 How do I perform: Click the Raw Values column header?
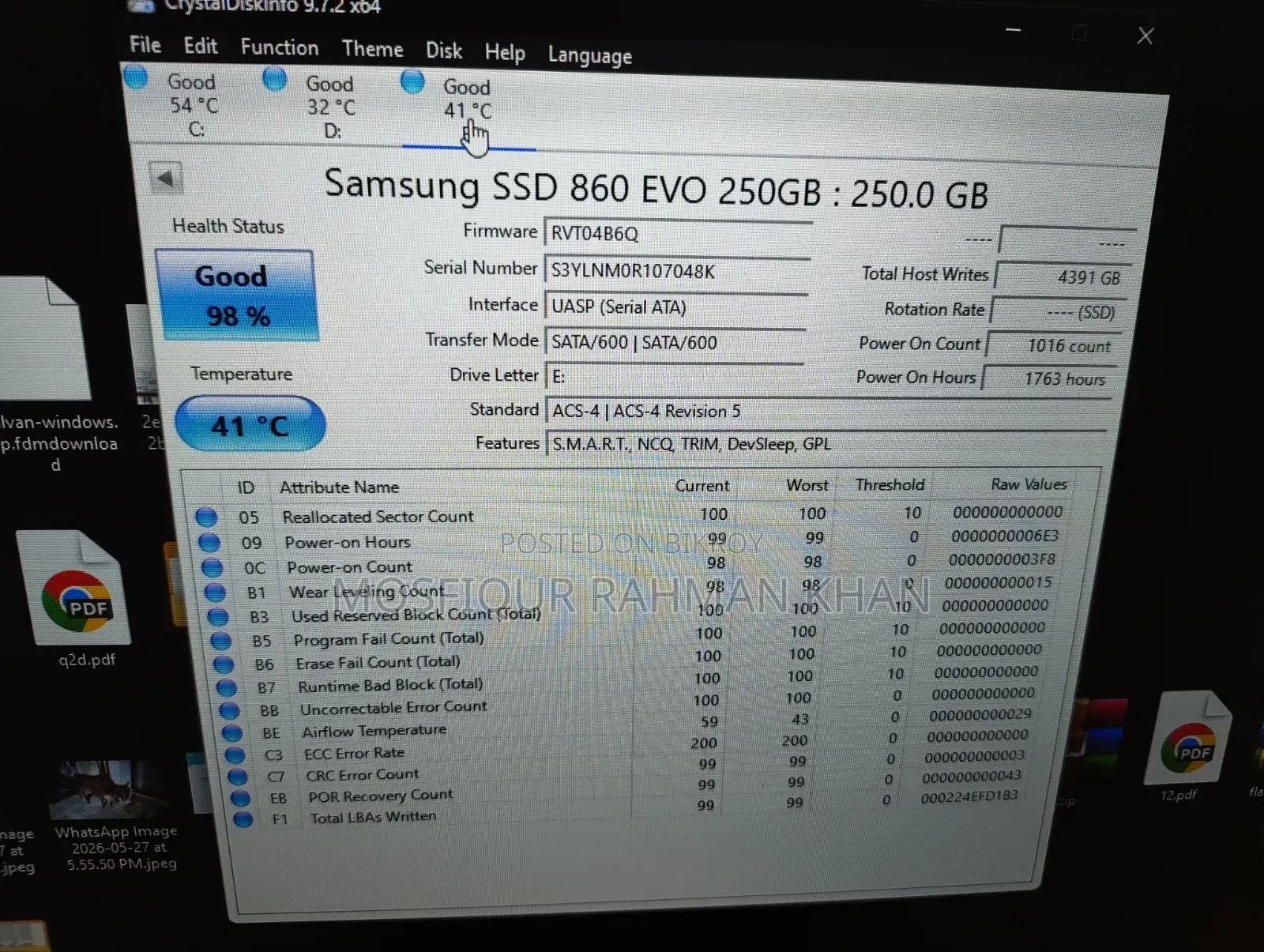click(1029, 484)
